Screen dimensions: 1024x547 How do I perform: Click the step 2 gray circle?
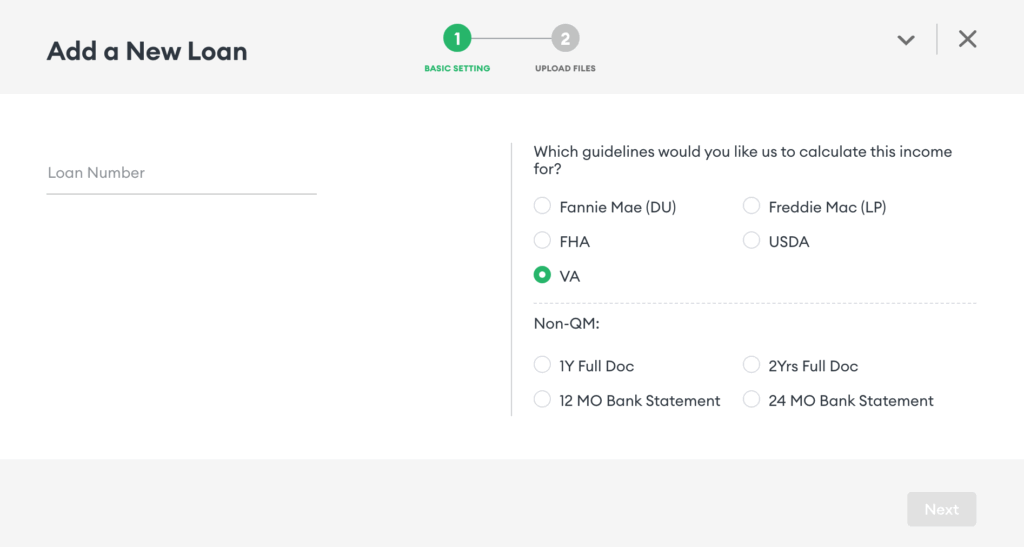click(x=565, y=39)
